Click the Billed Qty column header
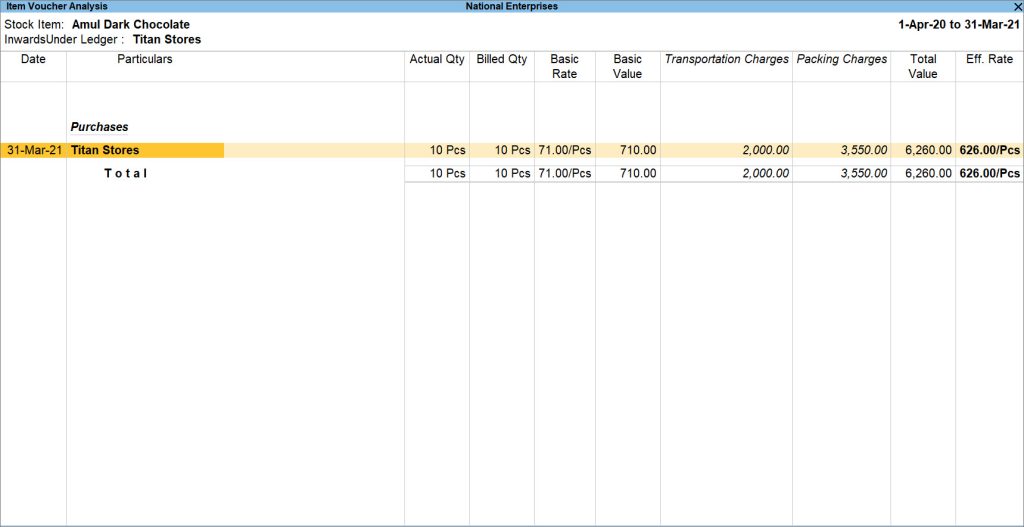Viewport: 1024px width, 527px height. [x=502, y=59]
